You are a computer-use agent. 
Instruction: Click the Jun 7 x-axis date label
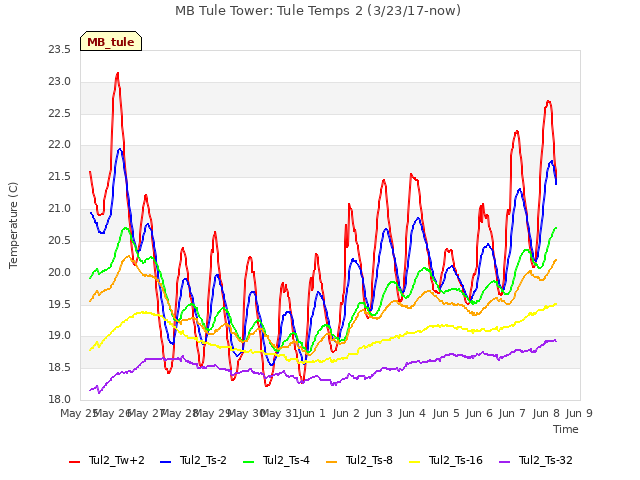(x=512, y=413)
